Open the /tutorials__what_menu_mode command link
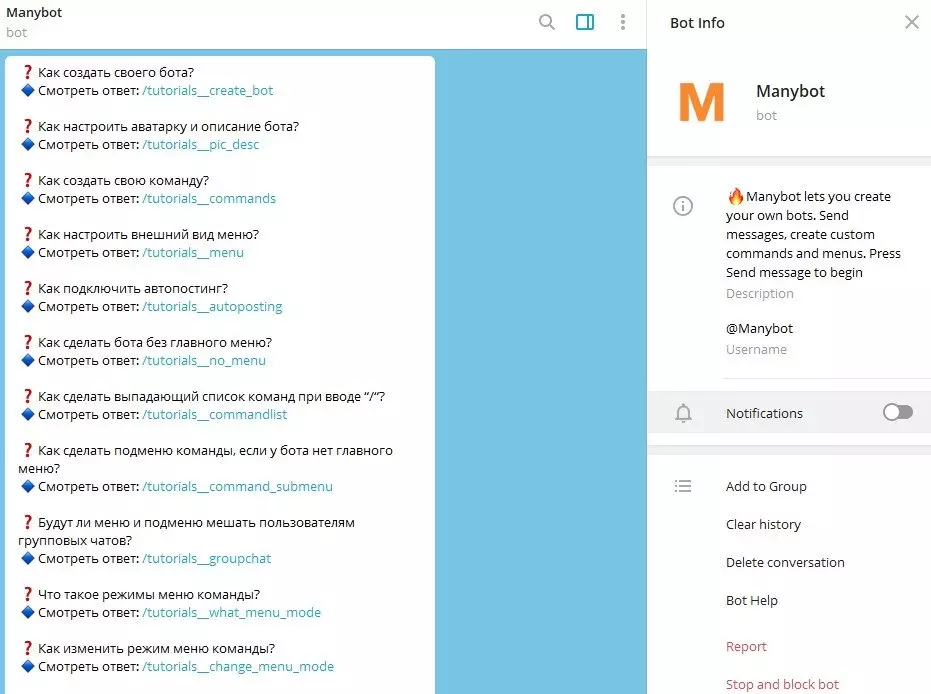931x694 pixels. (x=232, y=612)
